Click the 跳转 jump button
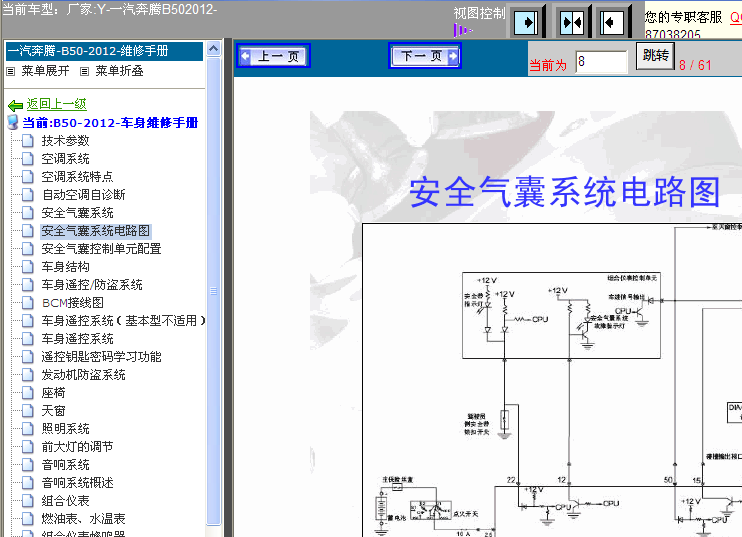This screenshot has width=742, height=537. pos(655,56)
